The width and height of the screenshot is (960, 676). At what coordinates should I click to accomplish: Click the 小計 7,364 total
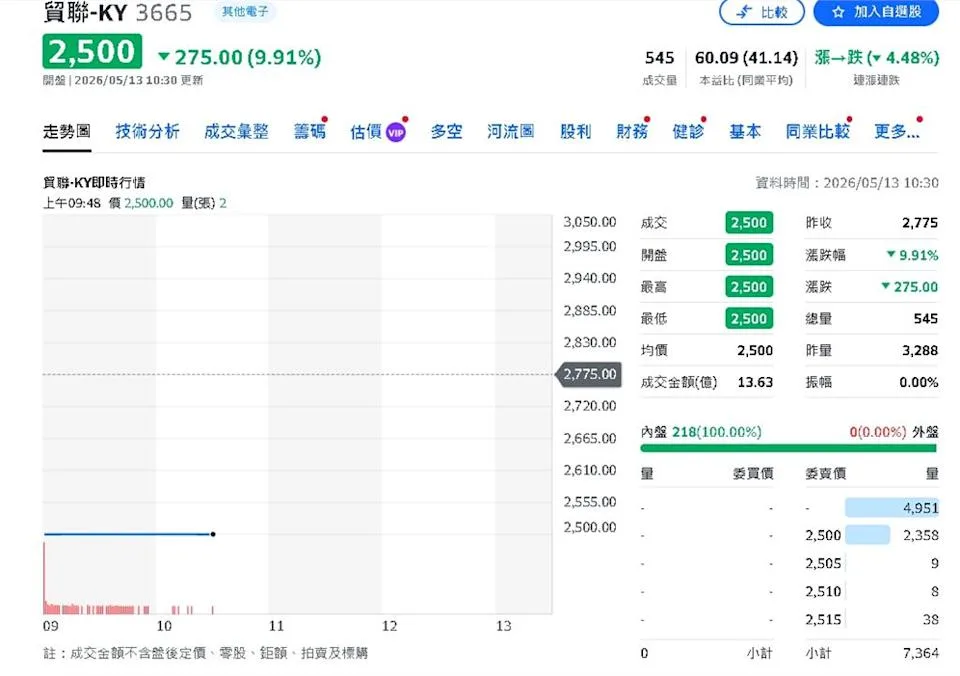pyautogui.click(x=921, y=653)
